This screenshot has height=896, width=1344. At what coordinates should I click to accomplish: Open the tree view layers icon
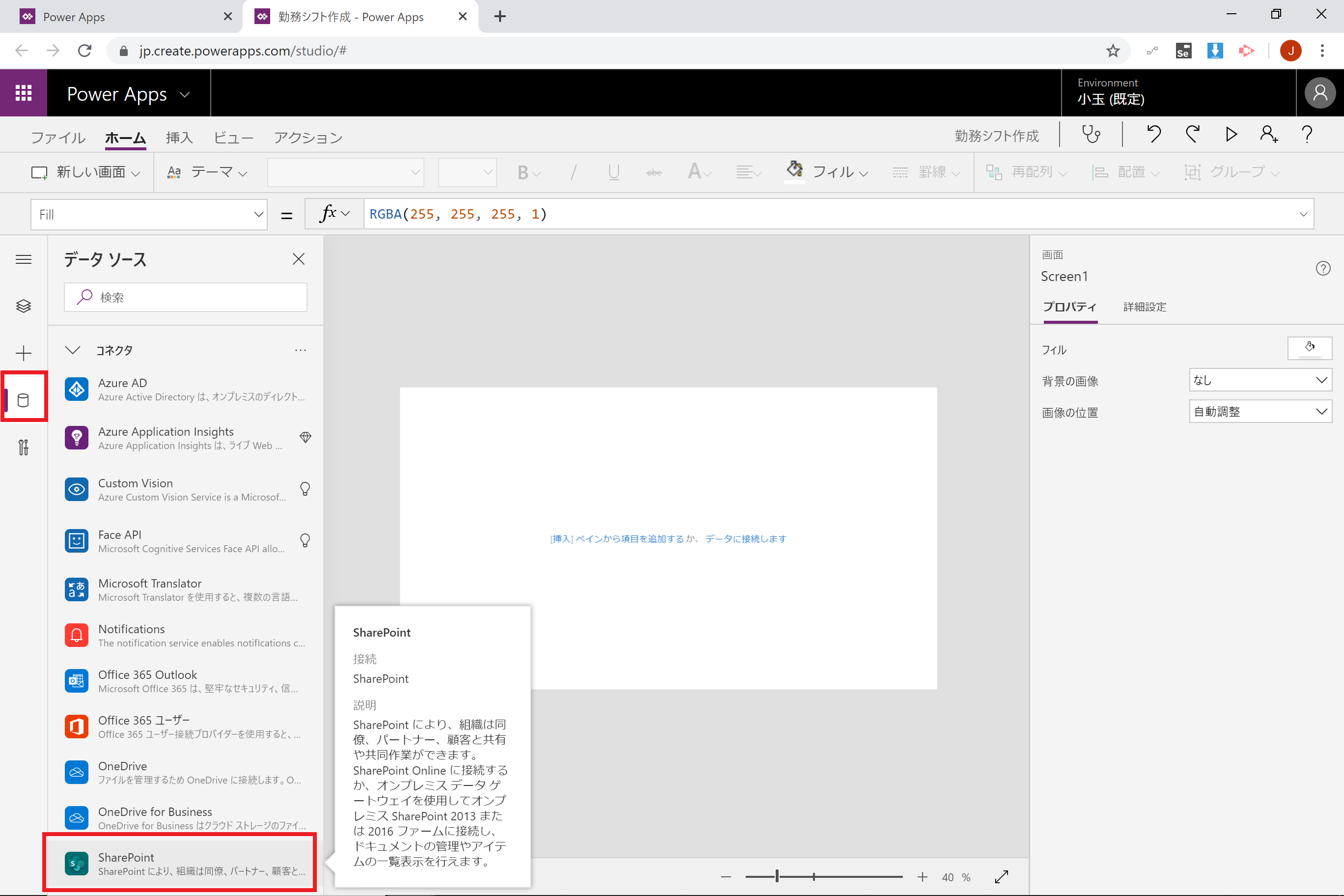tap(24, 307)
